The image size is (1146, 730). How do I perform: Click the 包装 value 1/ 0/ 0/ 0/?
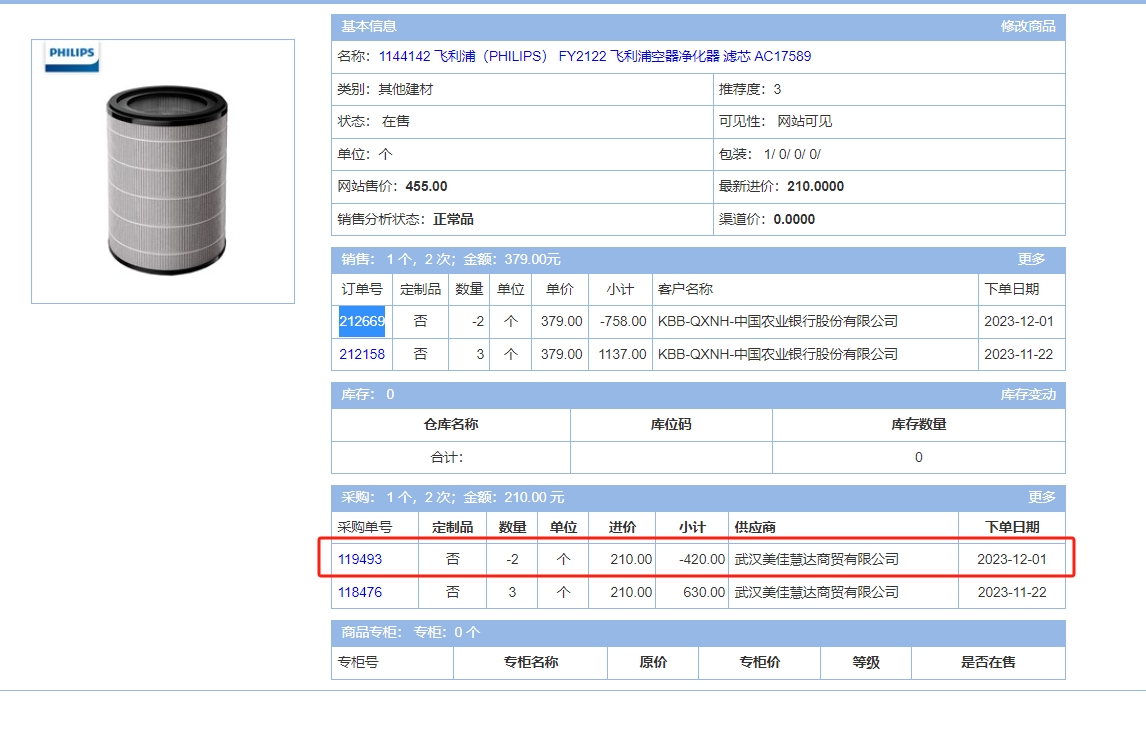coord(792,154)
